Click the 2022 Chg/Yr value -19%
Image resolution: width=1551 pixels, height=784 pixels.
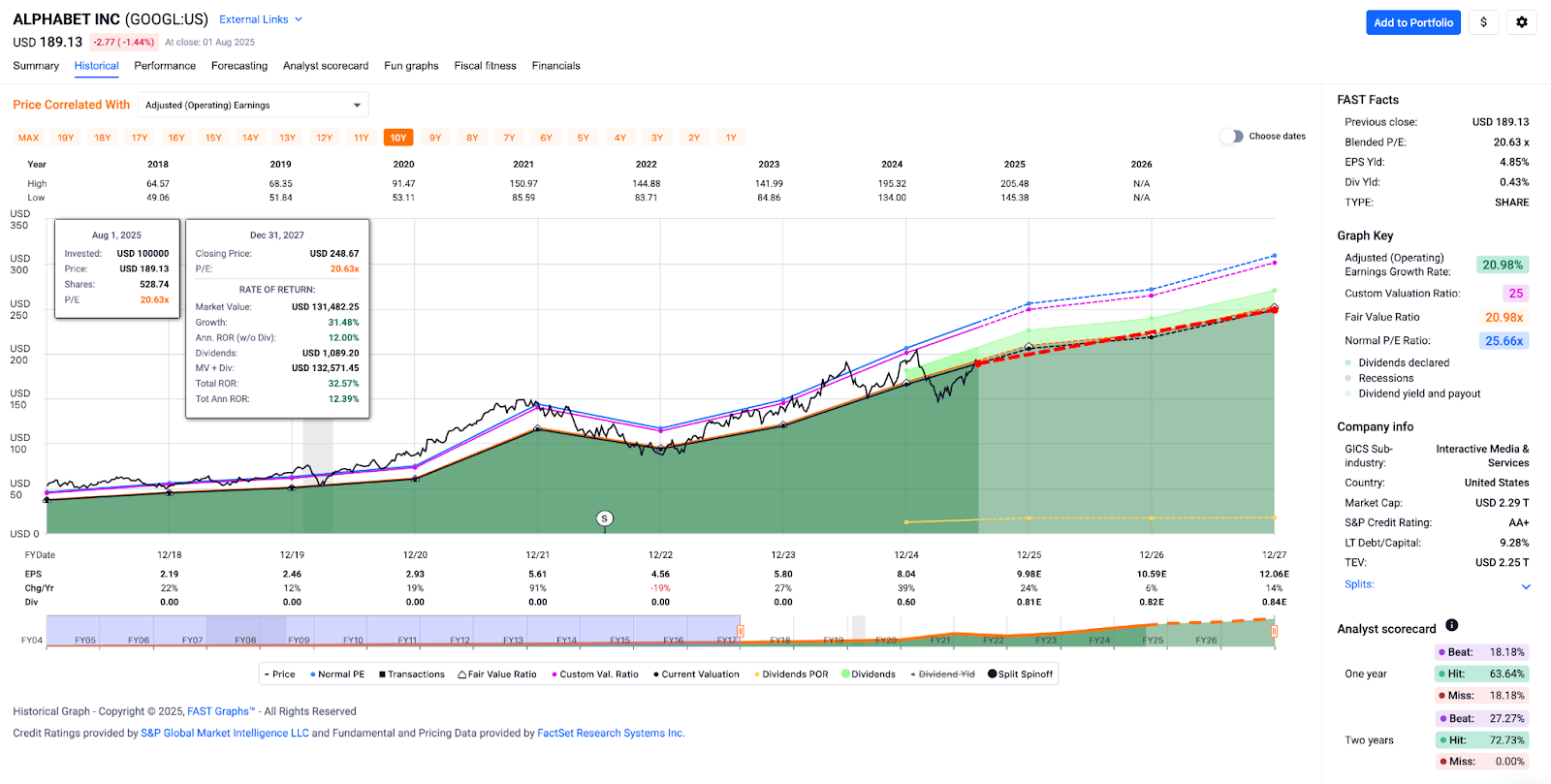(660, 588)
